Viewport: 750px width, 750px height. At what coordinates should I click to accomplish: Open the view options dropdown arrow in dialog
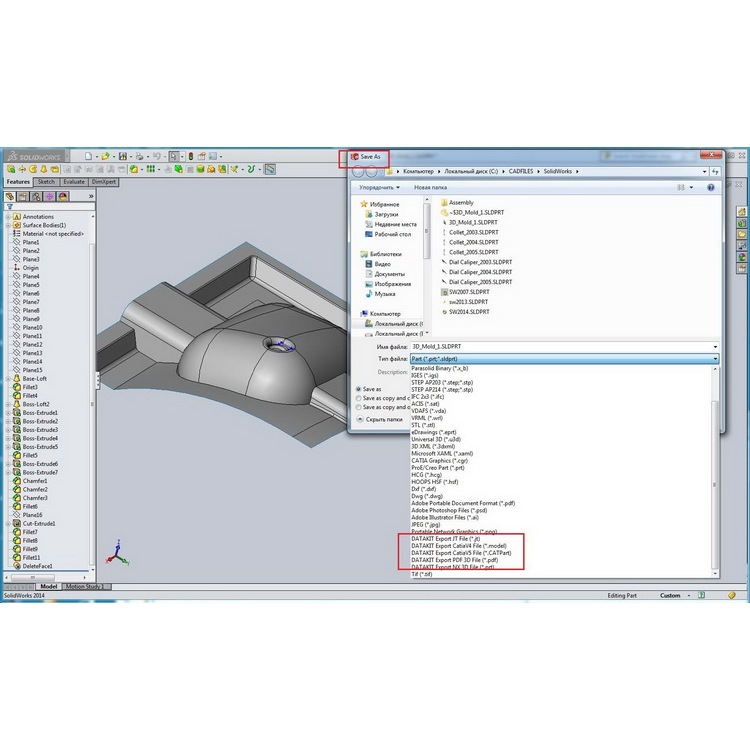tap(691, 188)
